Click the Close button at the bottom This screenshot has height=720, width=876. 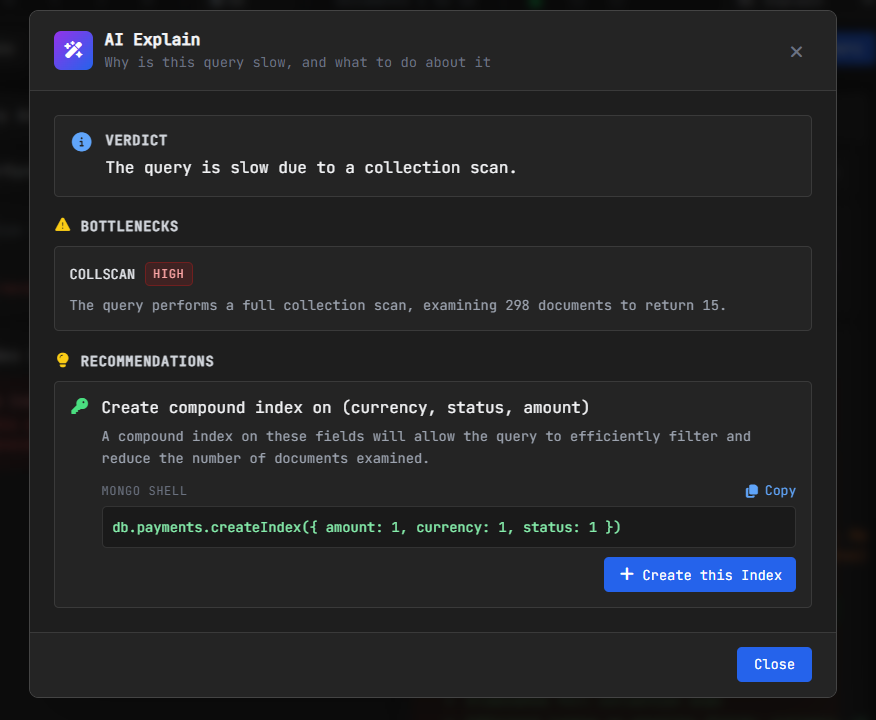tap(774, 664)
